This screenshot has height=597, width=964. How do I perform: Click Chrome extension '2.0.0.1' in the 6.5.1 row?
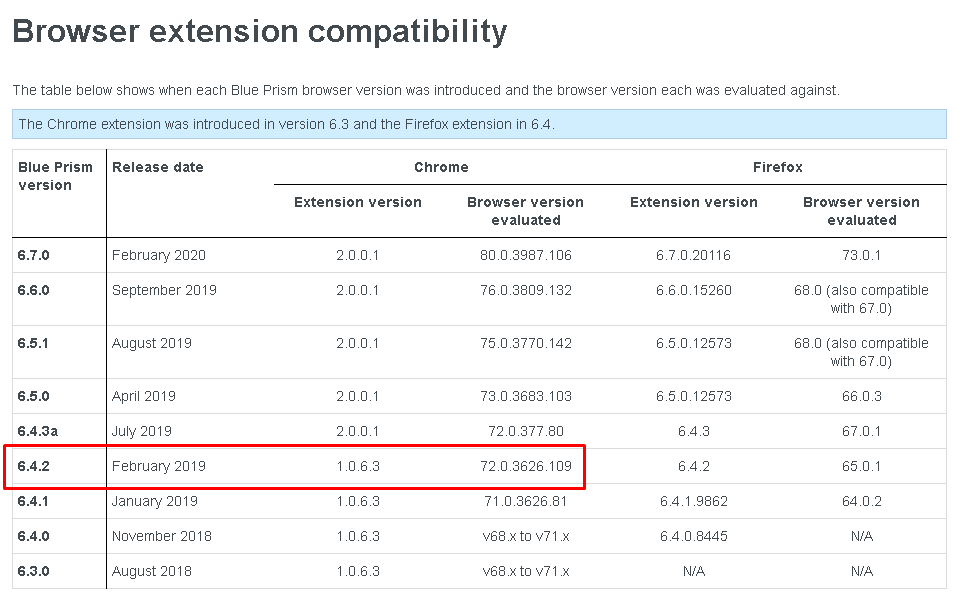358,343
